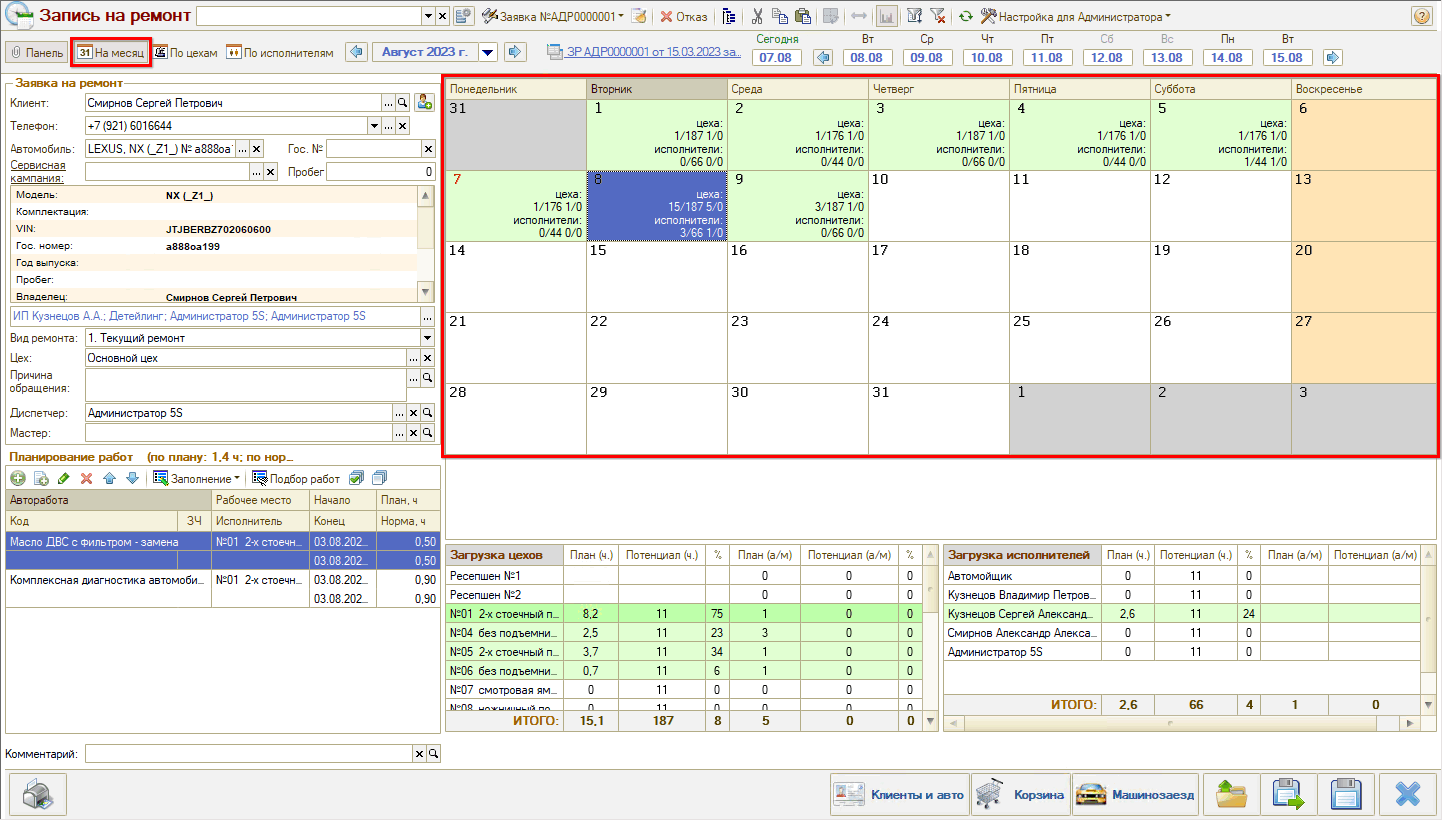Image resolution: width=1442 pixels, height=820 pixels.
Task: Move work row up with arrow icon
Action: 110,479
